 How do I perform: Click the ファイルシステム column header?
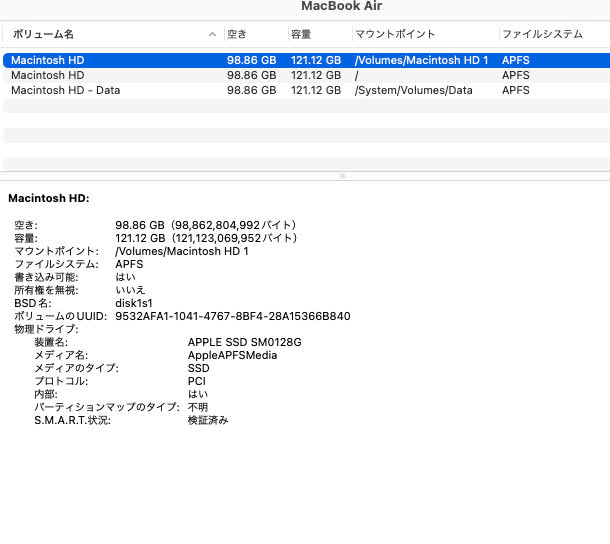541,34
